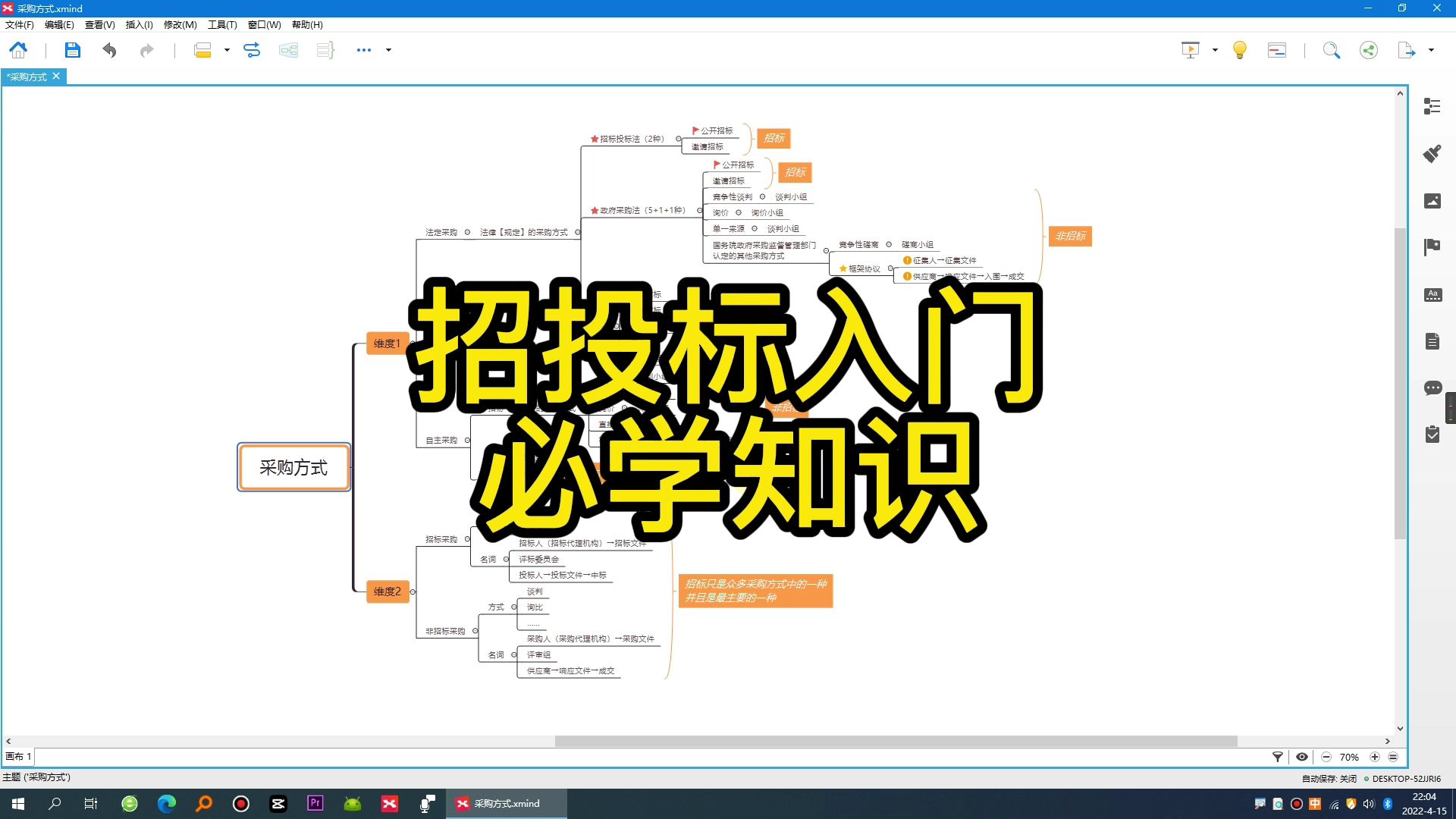Collapse the 招标投标法 (2种) branch
The width and height of the screenshot is (1456, 819).
(x=678, y=139)
